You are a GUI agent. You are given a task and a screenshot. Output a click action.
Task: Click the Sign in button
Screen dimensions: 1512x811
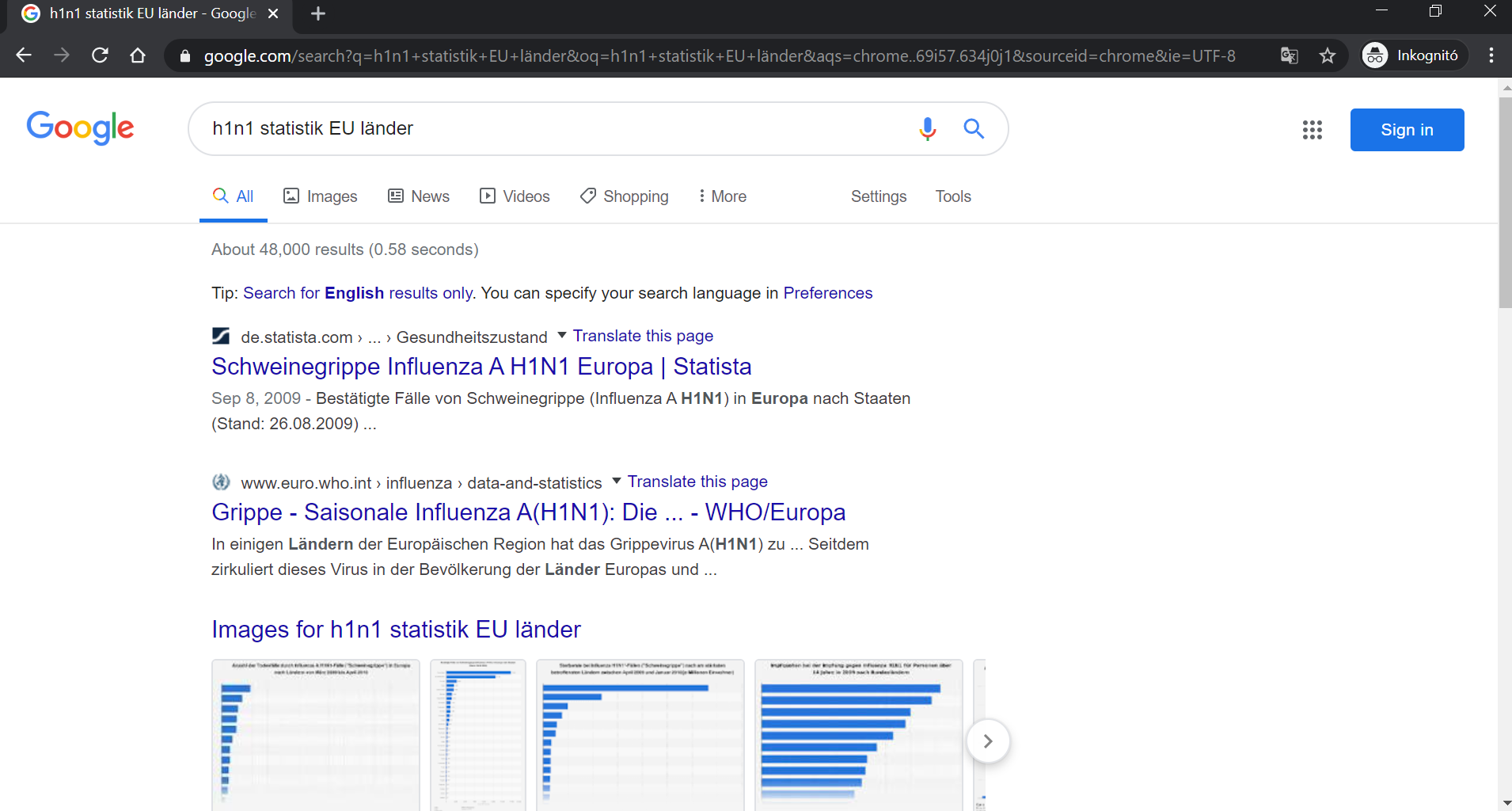point(1407,130)
